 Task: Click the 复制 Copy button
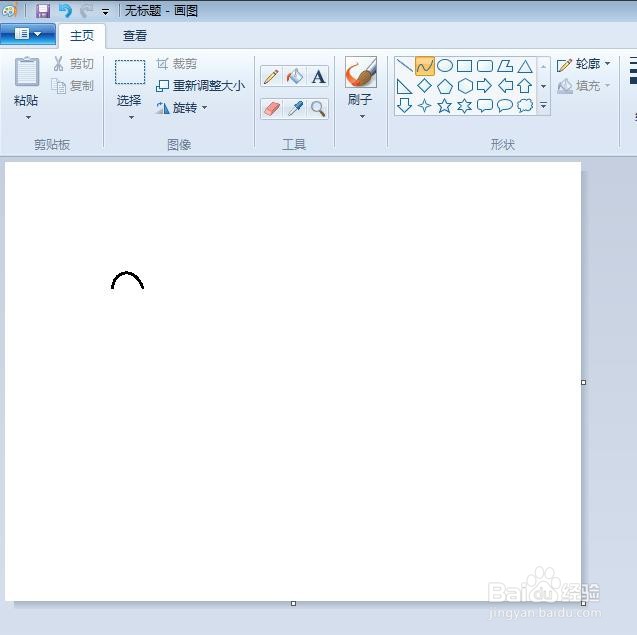[73, 86]
